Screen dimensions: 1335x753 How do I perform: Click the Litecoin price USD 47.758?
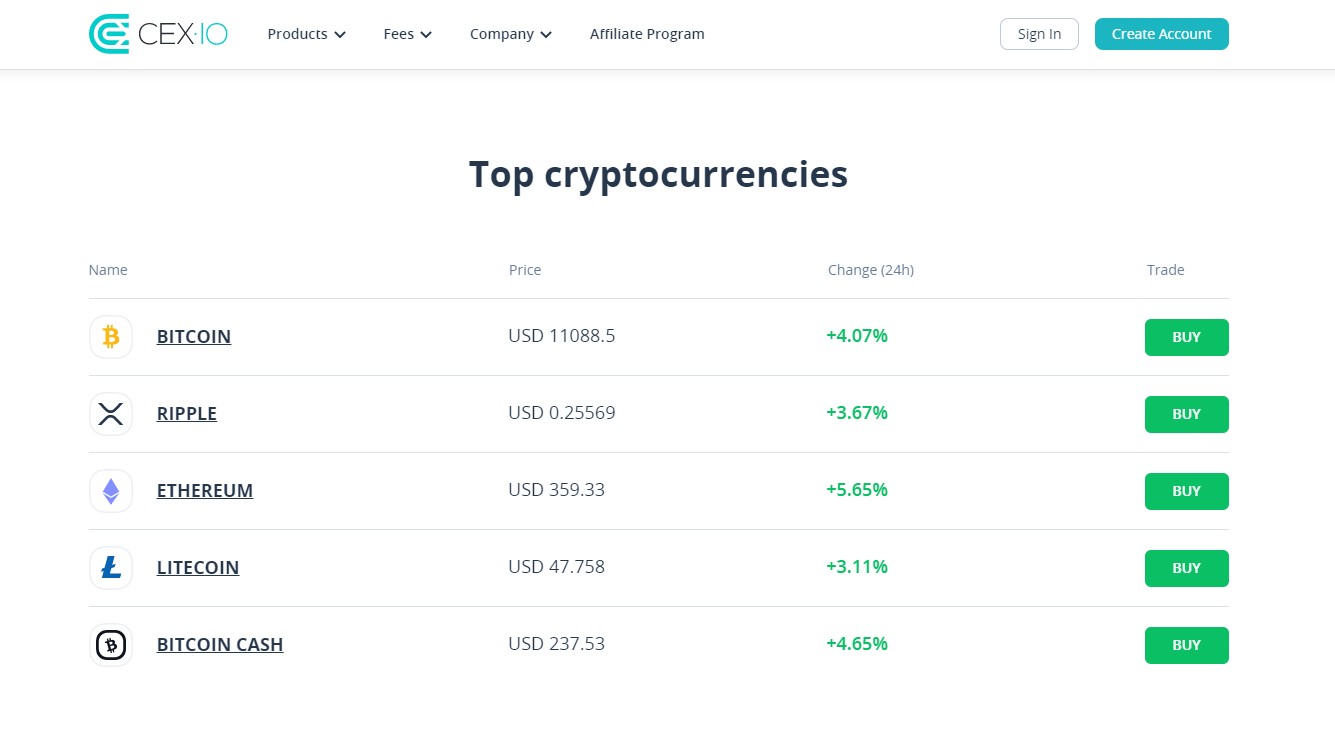557,567
